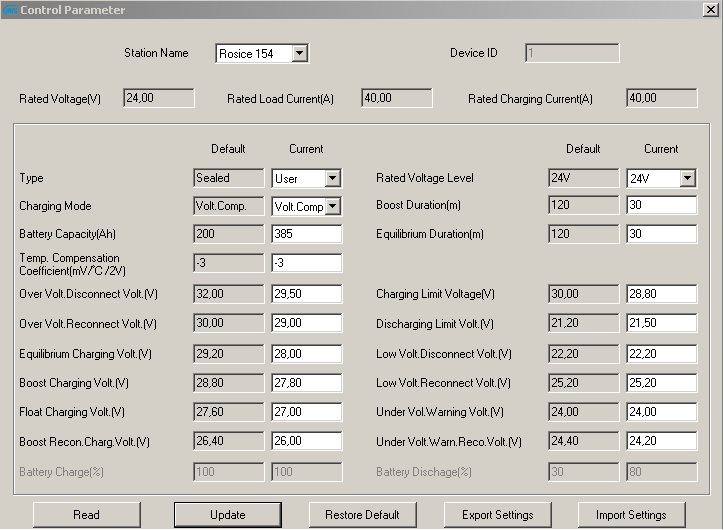The image size is (724, 530).
Task: Expand the Rated Voltage Level dropdown
Action: point(687,178)
